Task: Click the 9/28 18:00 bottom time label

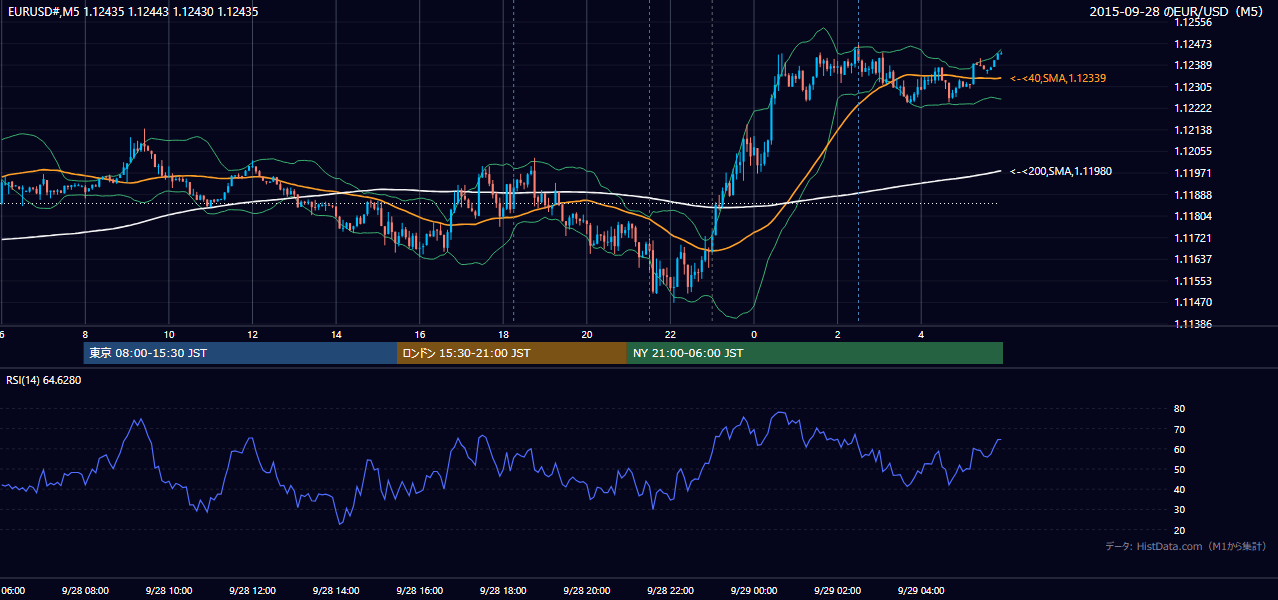Action: click(x=503, y=590)
